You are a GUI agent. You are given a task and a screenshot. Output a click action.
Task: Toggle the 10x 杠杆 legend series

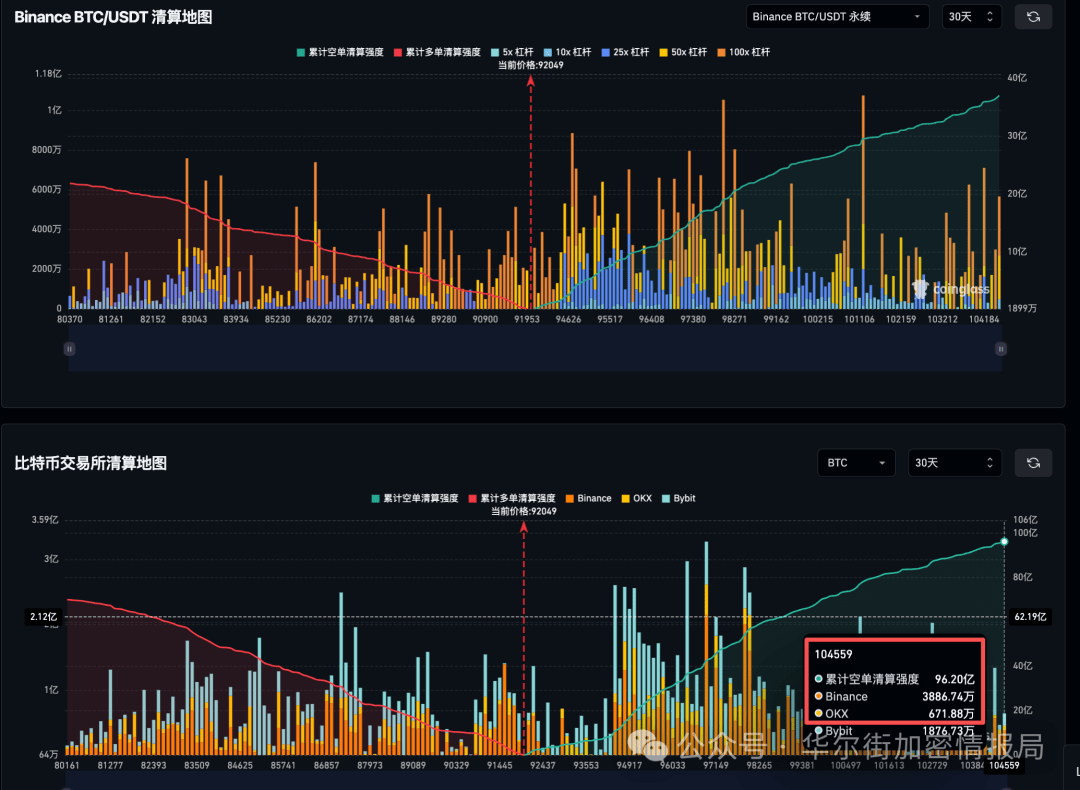(568, 52)
